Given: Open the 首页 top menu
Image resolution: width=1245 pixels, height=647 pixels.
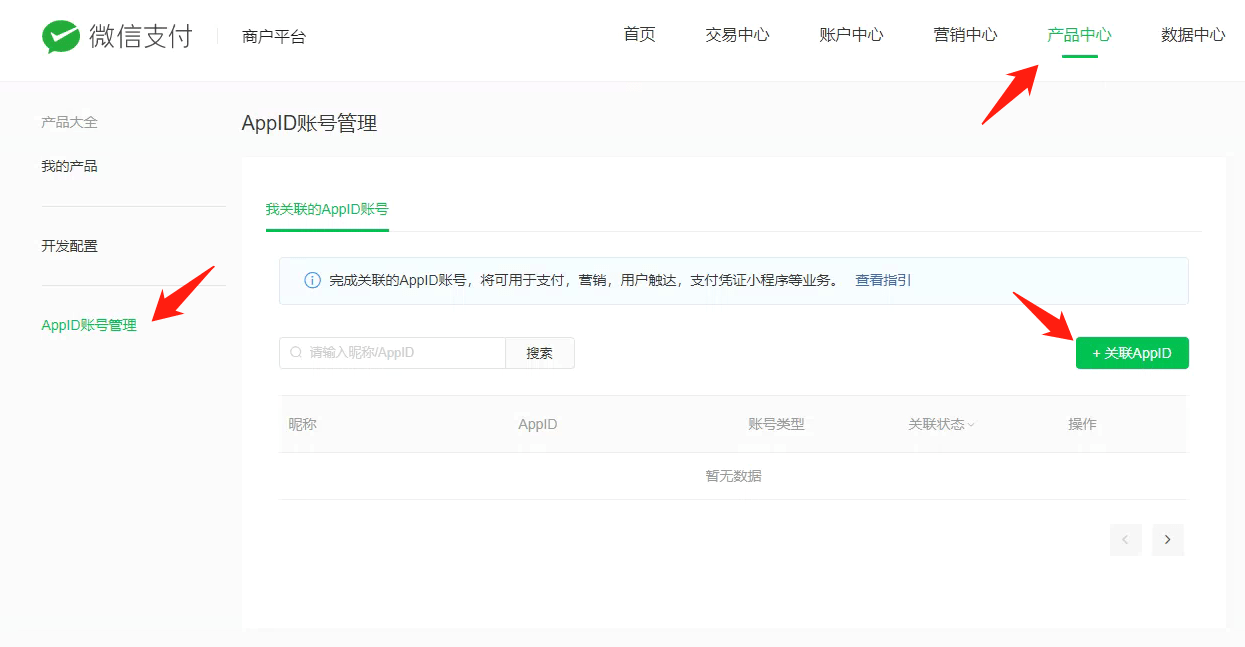Looking at the screenshot, I should click(639, 35).
